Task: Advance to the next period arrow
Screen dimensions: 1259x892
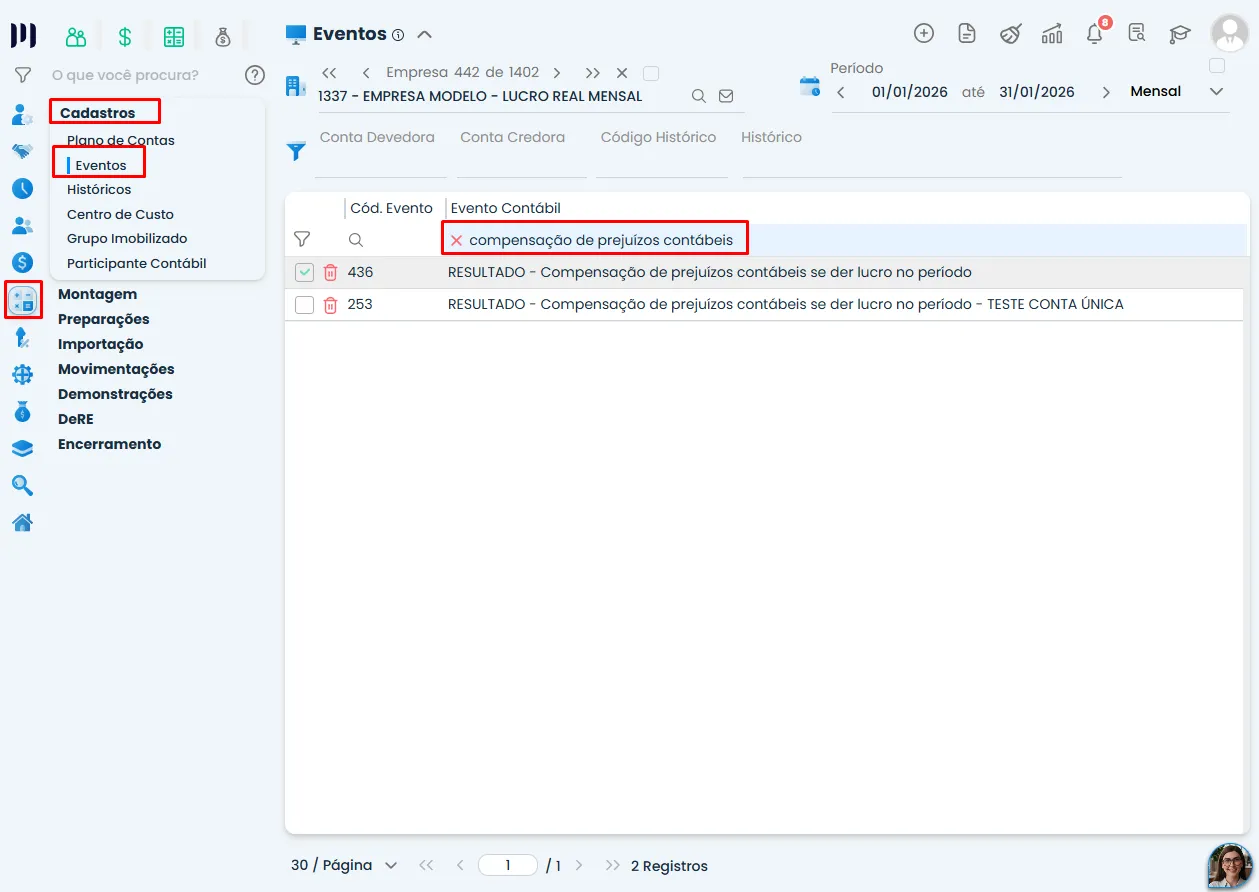Action: click(x=1106, y=92)
